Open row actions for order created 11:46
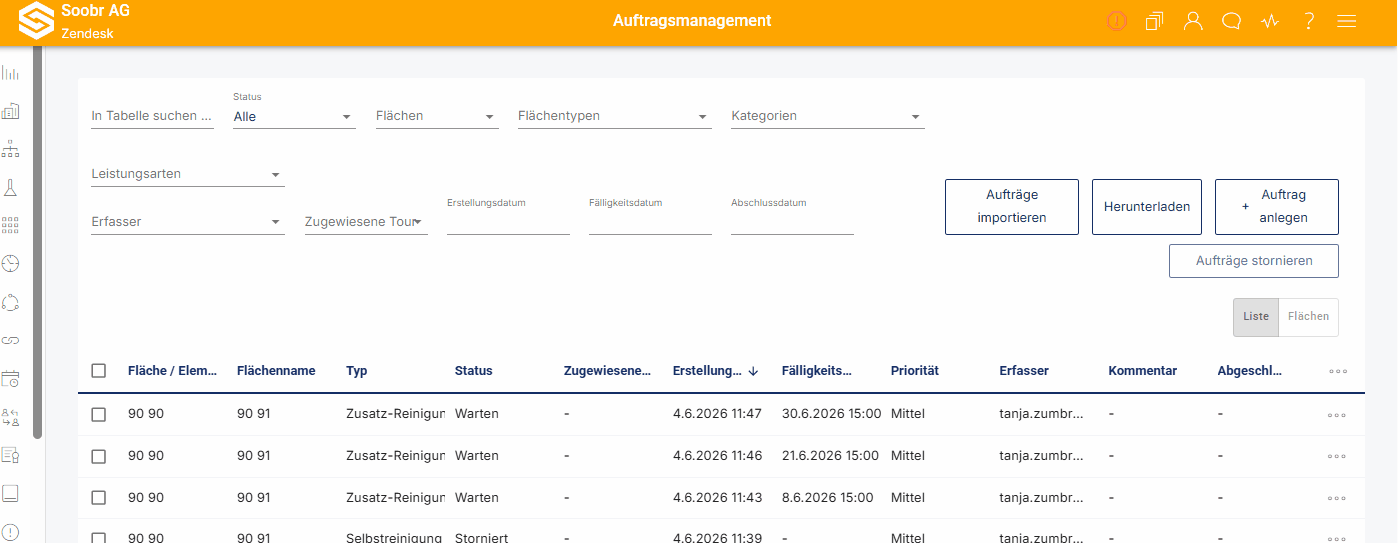 [x=1337, y=456]
